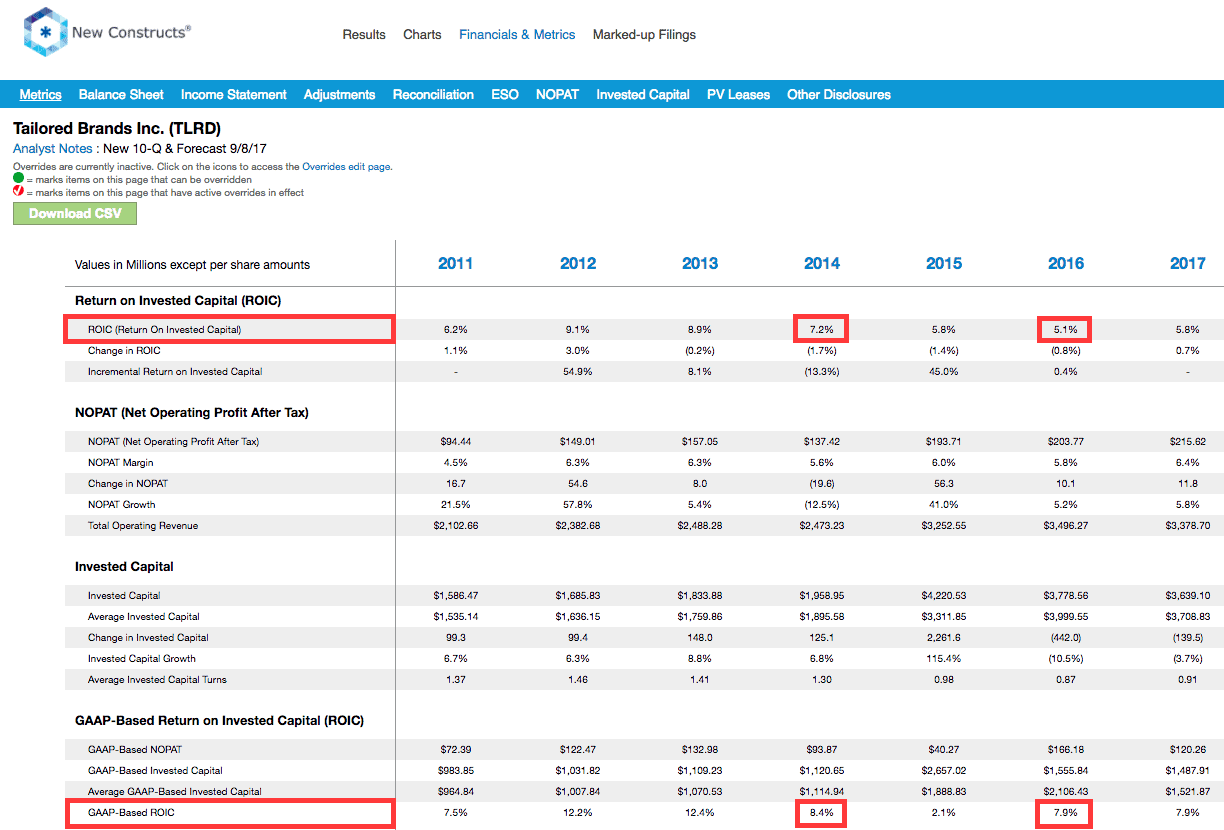Switch to the Balance Sheet tab

pos(121,94)
